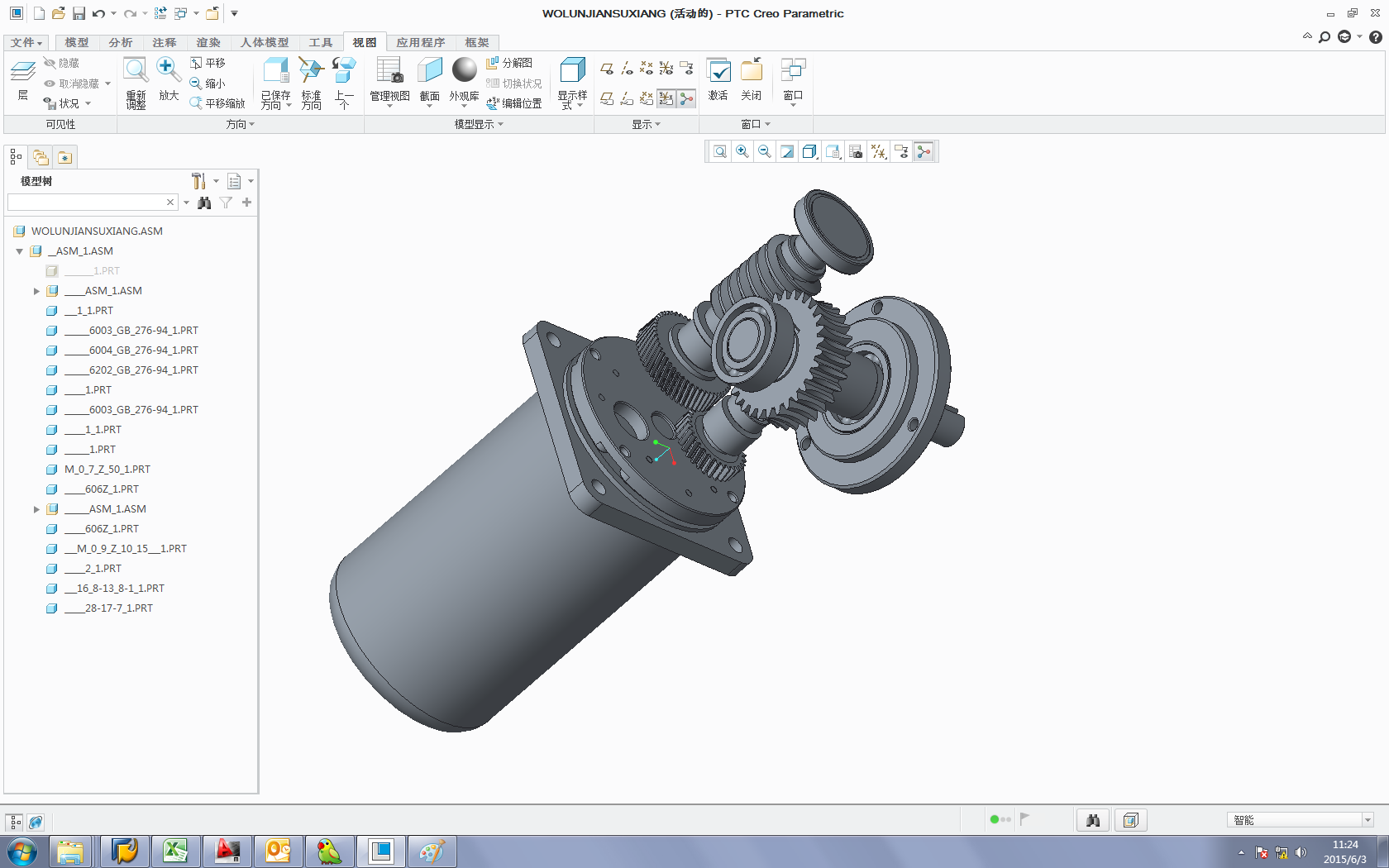
Task: Switch to the 分析 ribbon tab
Action: pos(120,43)
